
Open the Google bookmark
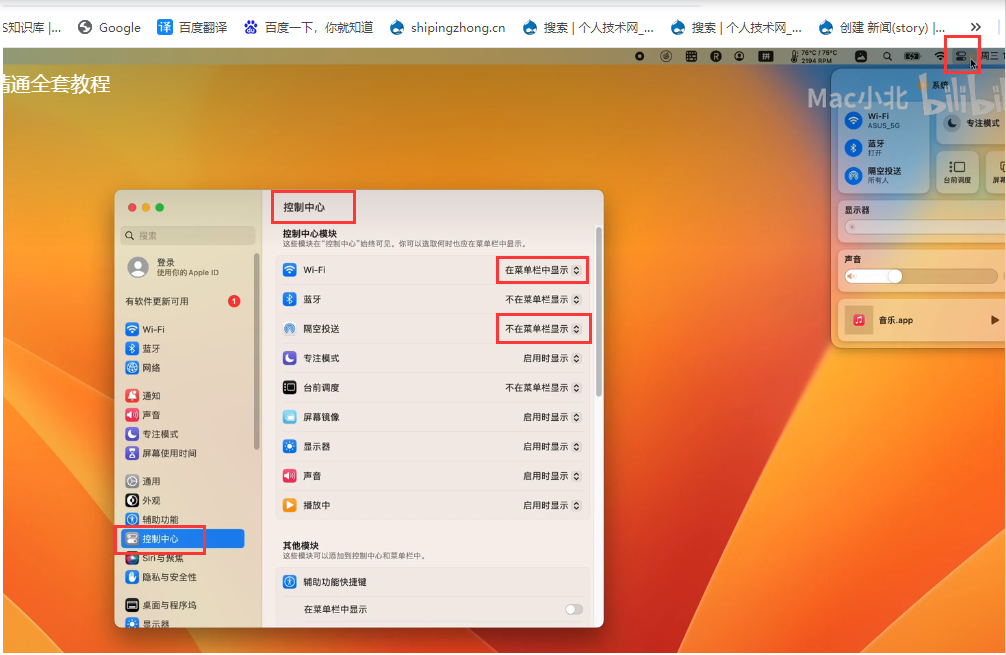point(109,28)
